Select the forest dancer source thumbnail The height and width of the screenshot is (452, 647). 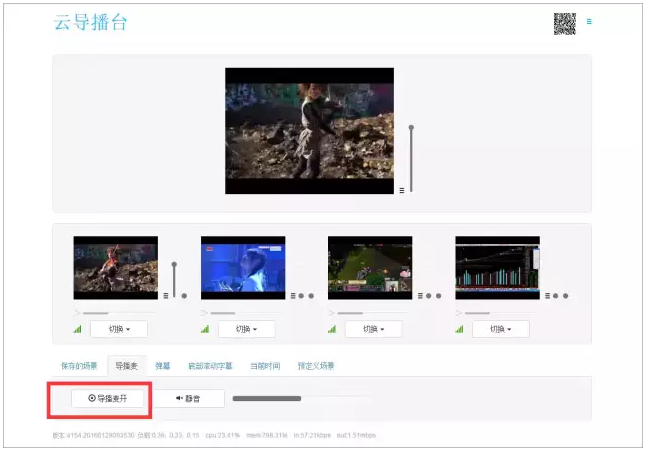tap(116, 267)
